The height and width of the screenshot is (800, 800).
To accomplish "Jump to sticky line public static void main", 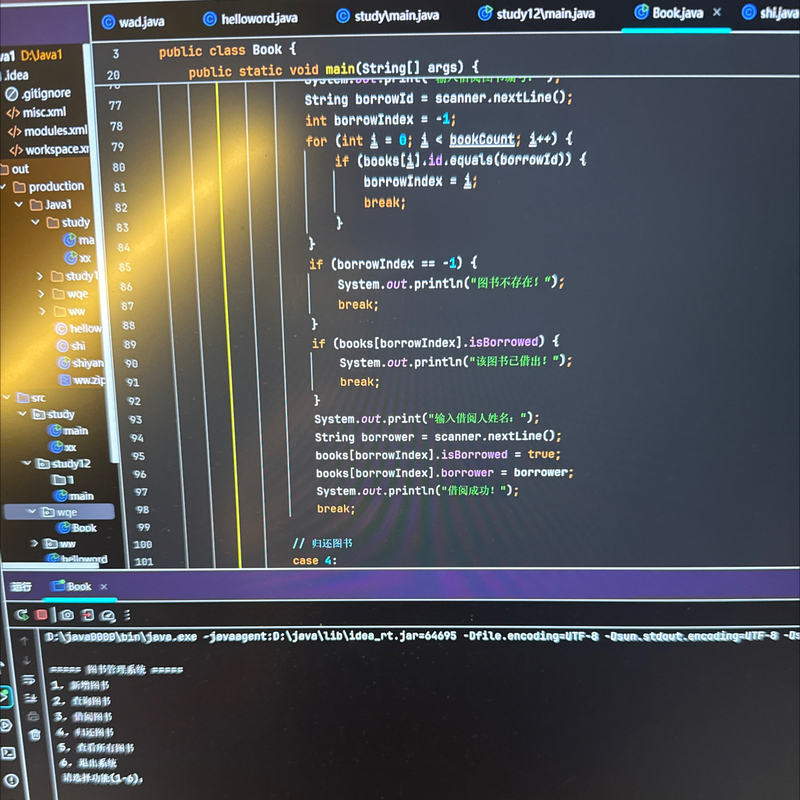I will [334, 69].
